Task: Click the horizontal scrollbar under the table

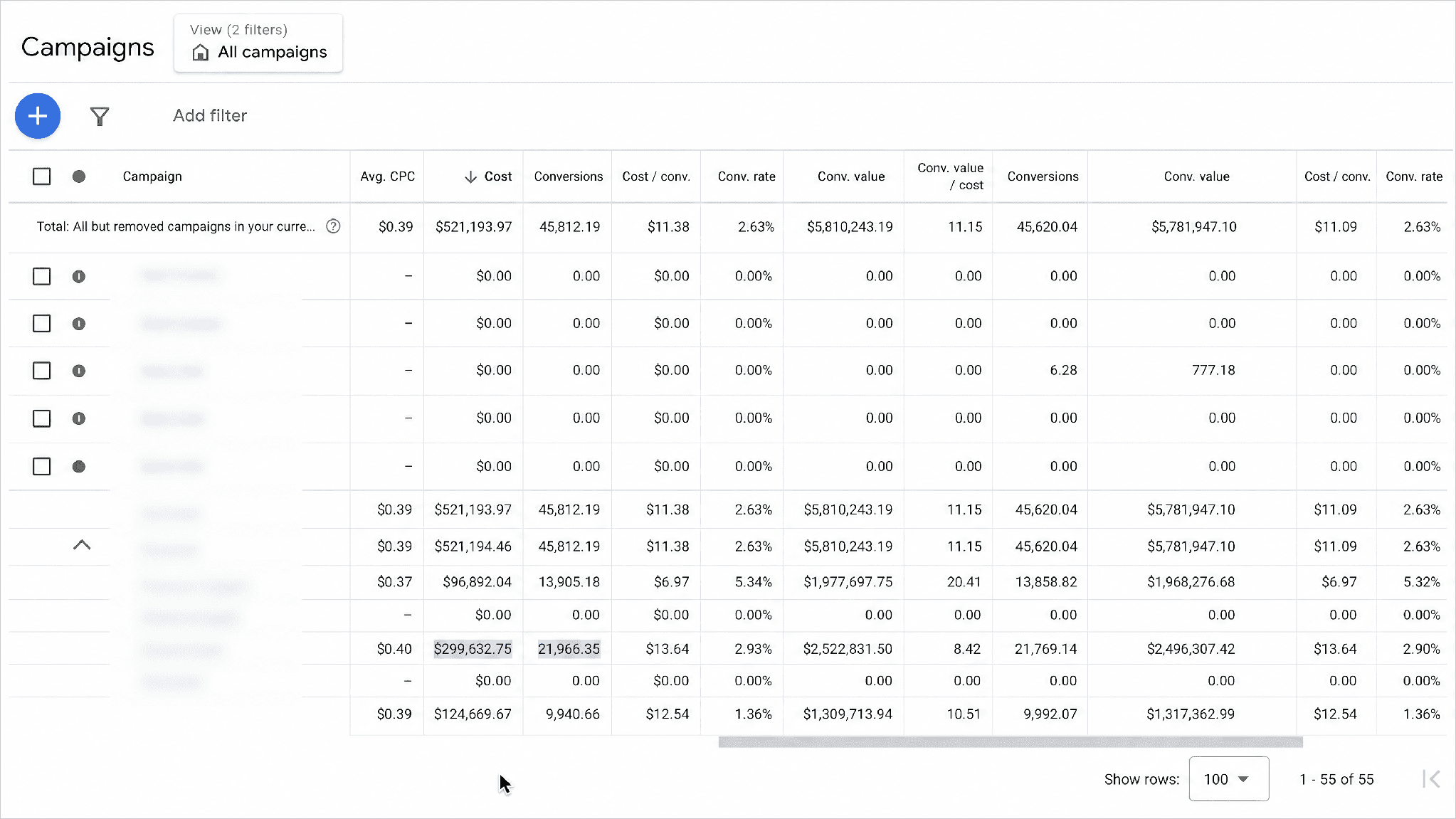Action: tap(1011, 742)
